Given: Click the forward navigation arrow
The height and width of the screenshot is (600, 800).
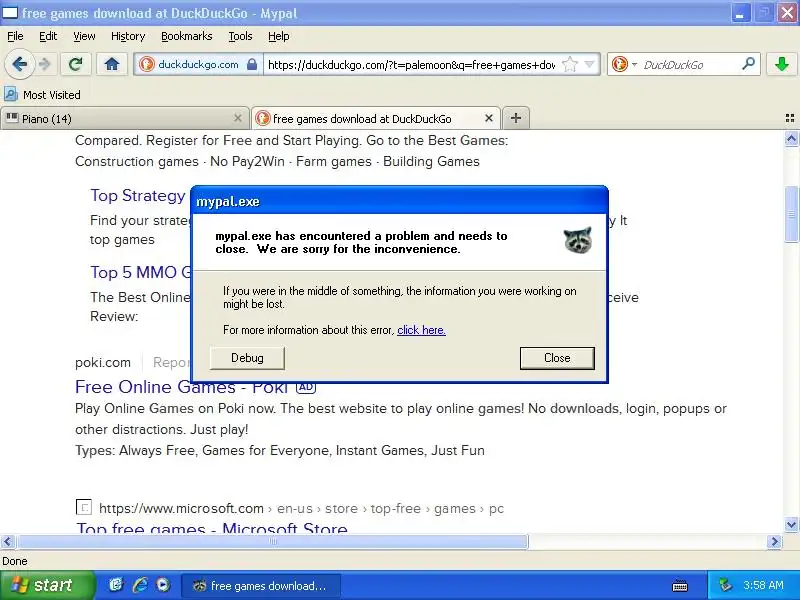Looking at the screenshot, I should 45,64.
